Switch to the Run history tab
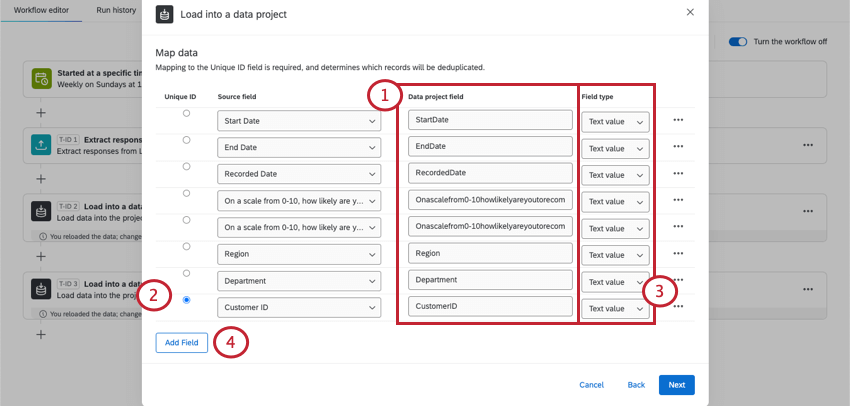Image resolution: width=850 pixels, height=406 pixels. (x=116, y=9)
